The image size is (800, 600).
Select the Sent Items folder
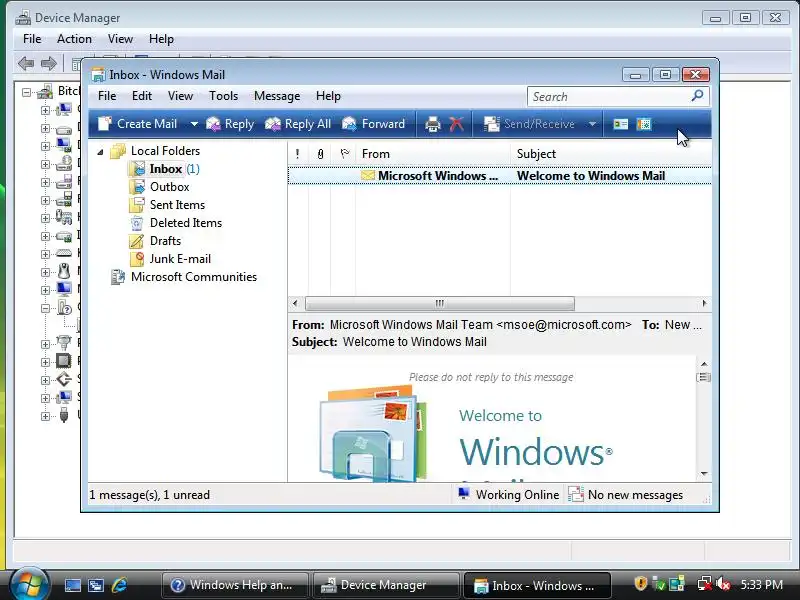point(177,205)
